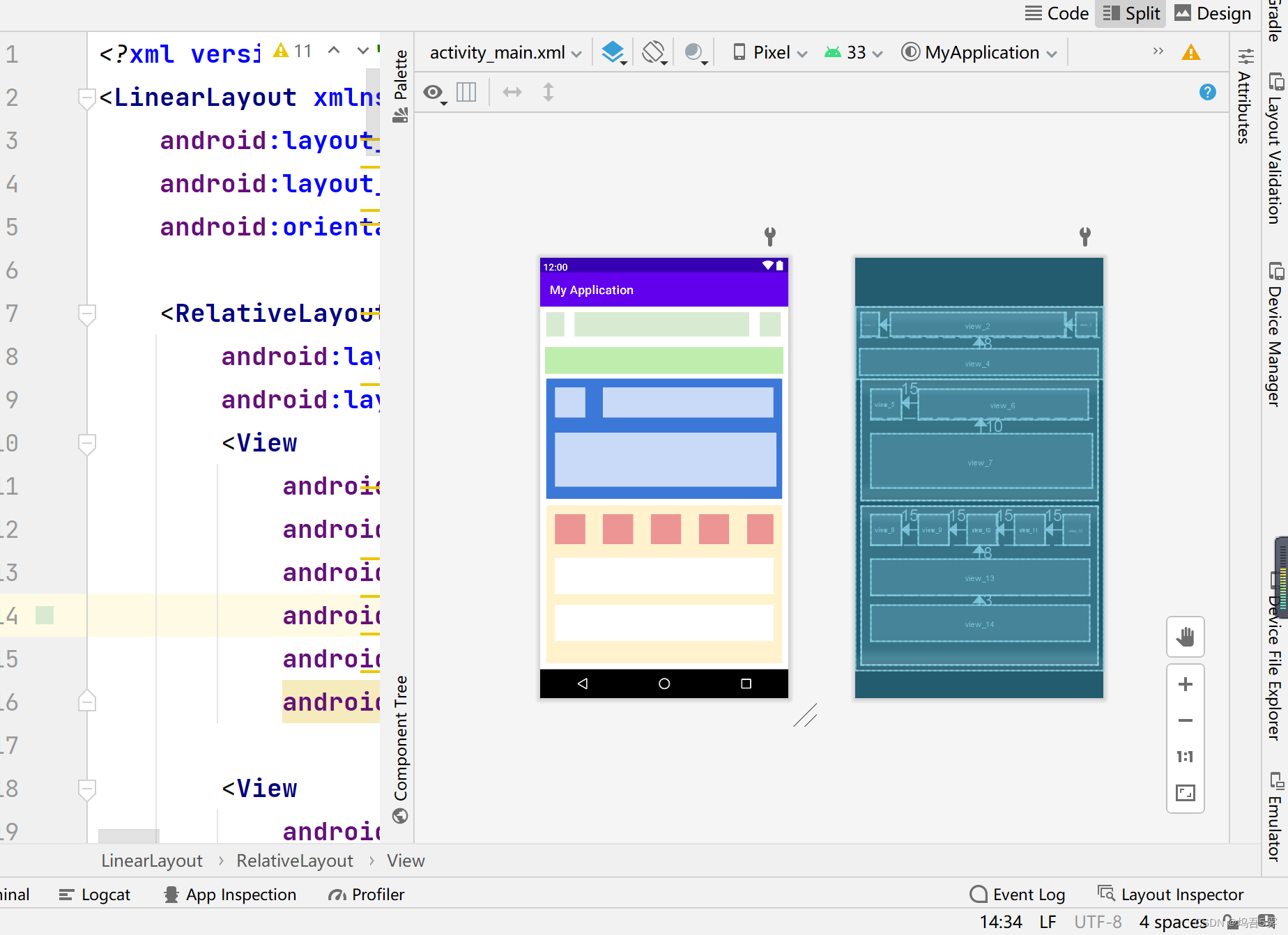Viewport: 1288px width, 935px height.
Task: Click the 4 spaces indent setting
Action: pos(1173,922)
